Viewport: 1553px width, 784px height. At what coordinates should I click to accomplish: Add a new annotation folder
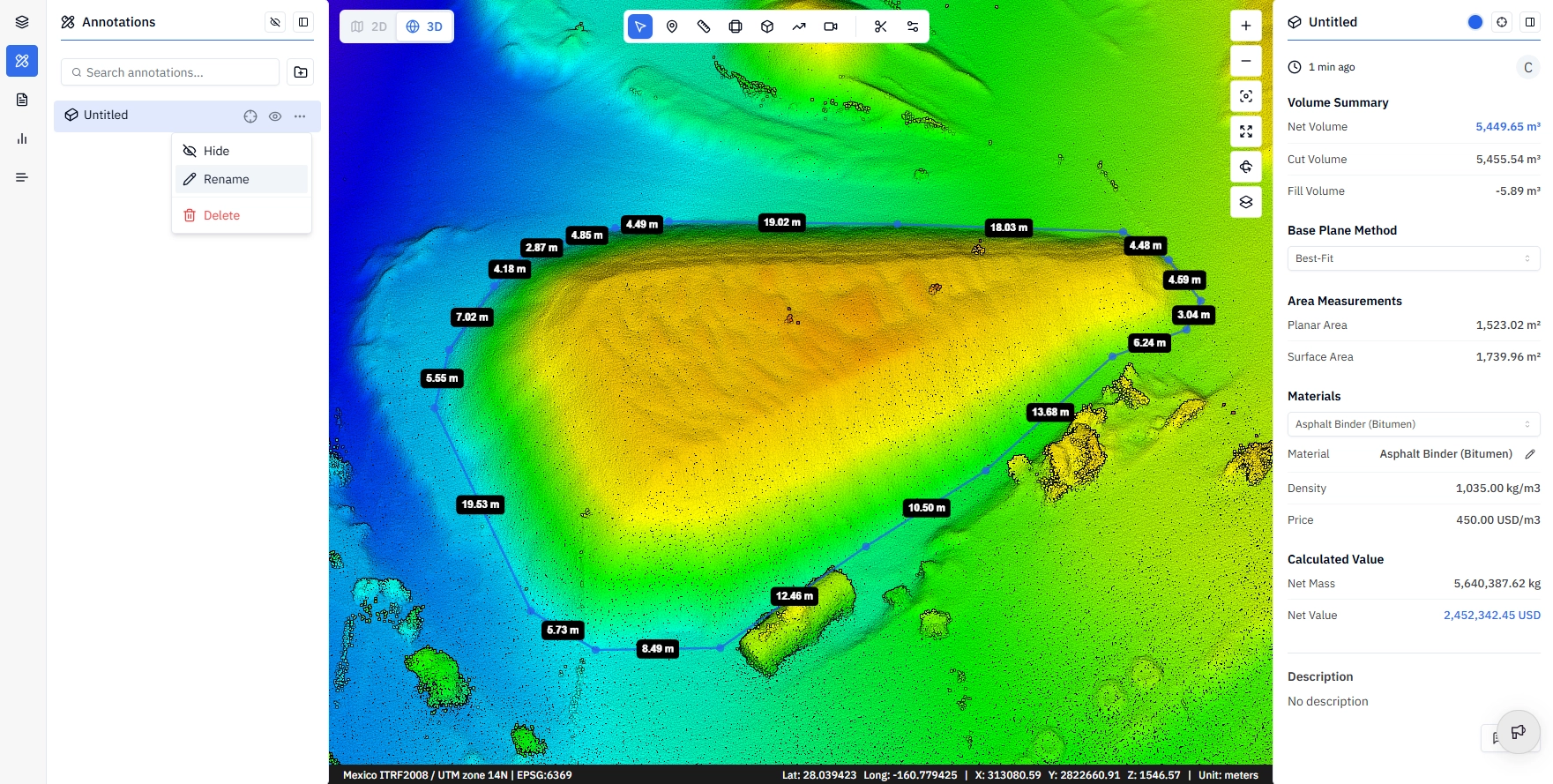tap(301, 72)
